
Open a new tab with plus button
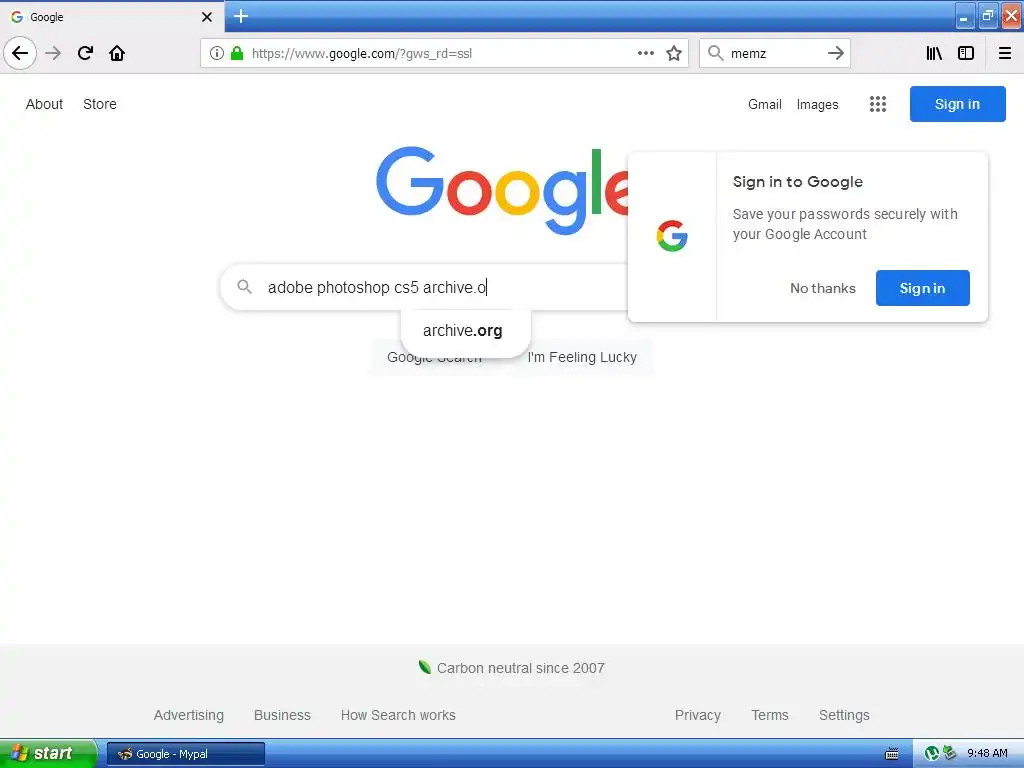pyautogui.click(x=241, y=16)
